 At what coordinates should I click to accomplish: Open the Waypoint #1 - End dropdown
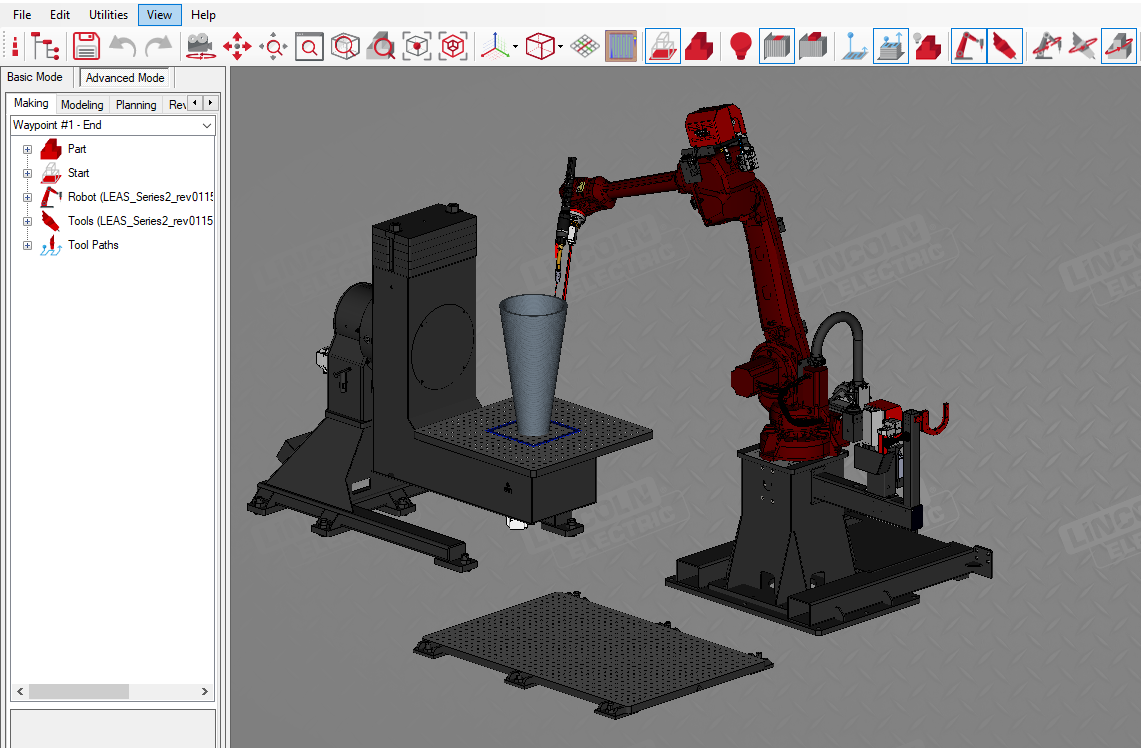207,126
